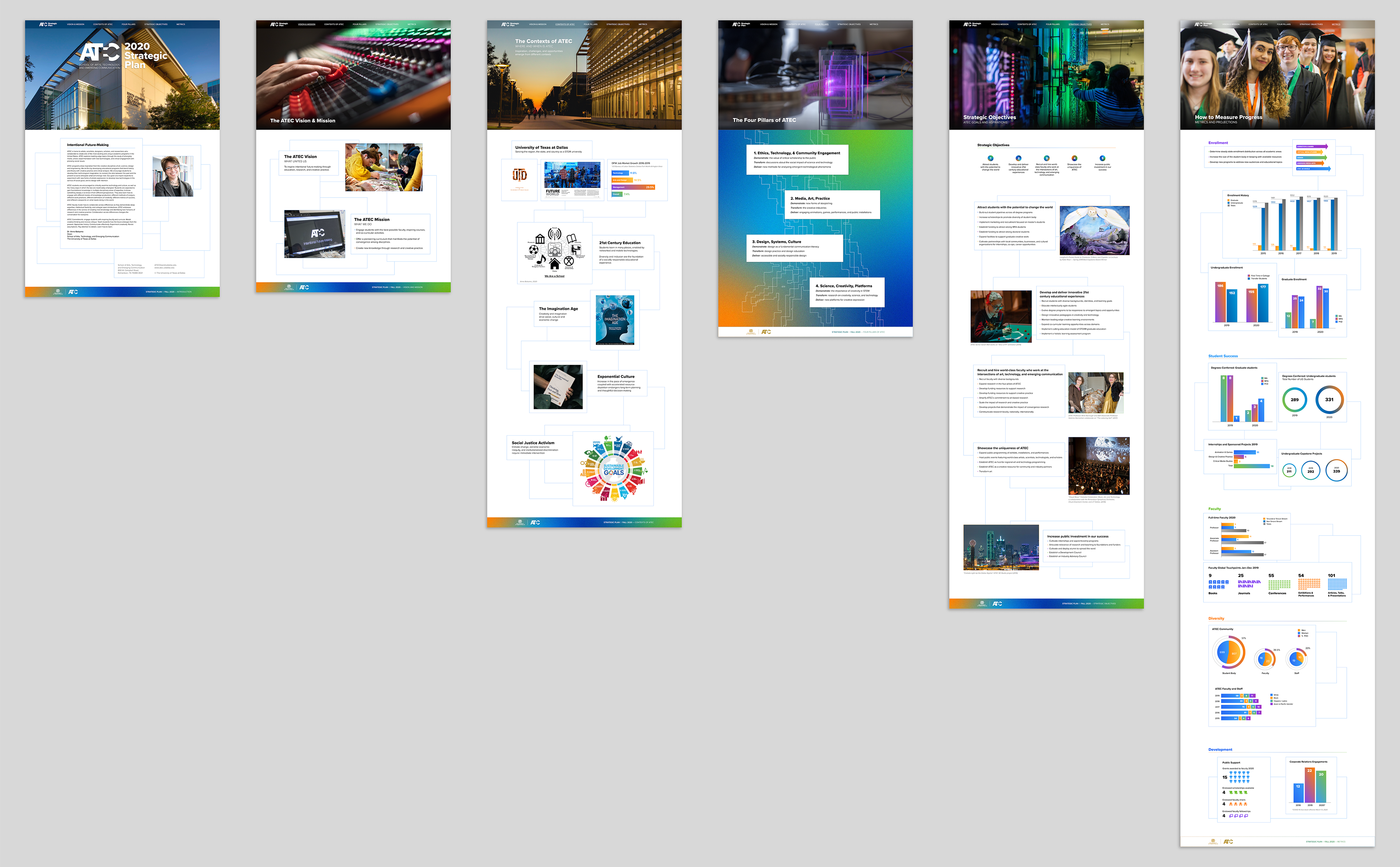This screenshot has height=867, width=1400.
Task: Click objective circle number 1
Action: [x=990, y=158]
